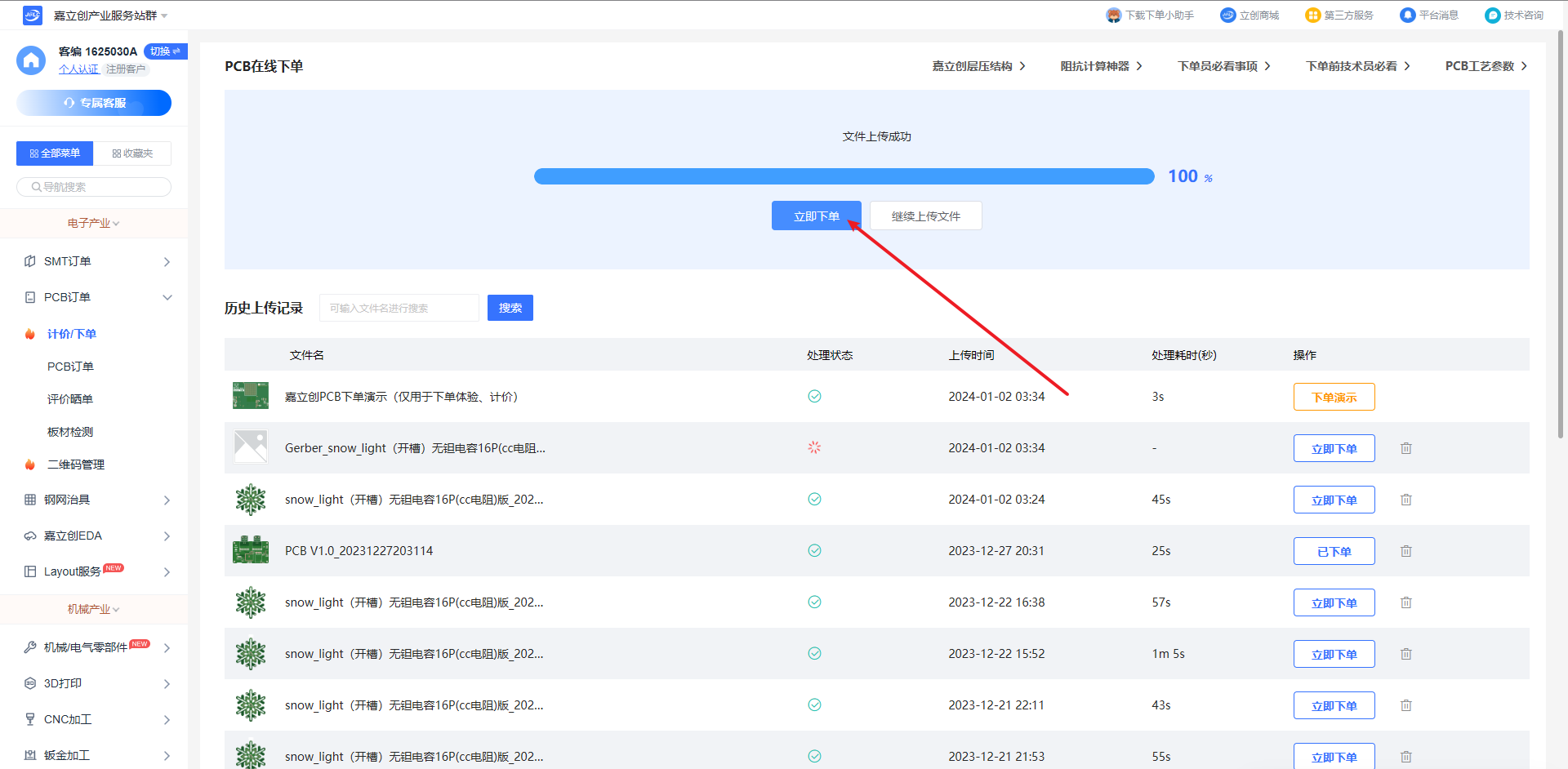Collapse the PCB订单 menu chevron
This screenshot has width=1568, height=769.
[167, 297]
